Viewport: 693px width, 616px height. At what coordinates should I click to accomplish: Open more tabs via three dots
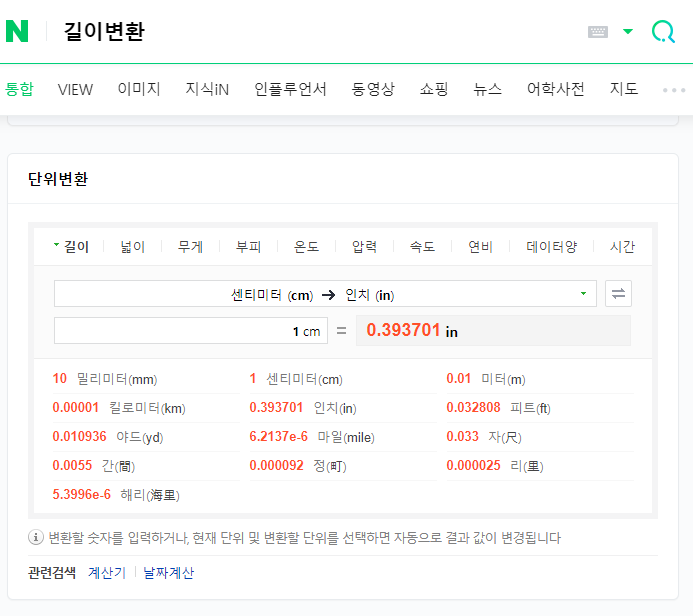click(674, 90)
